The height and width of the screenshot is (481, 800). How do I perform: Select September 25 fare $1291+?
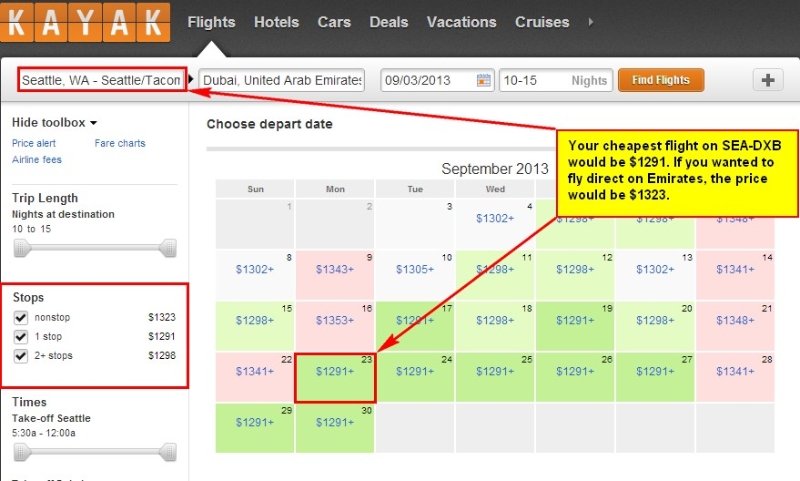click(x=495, y=371)
